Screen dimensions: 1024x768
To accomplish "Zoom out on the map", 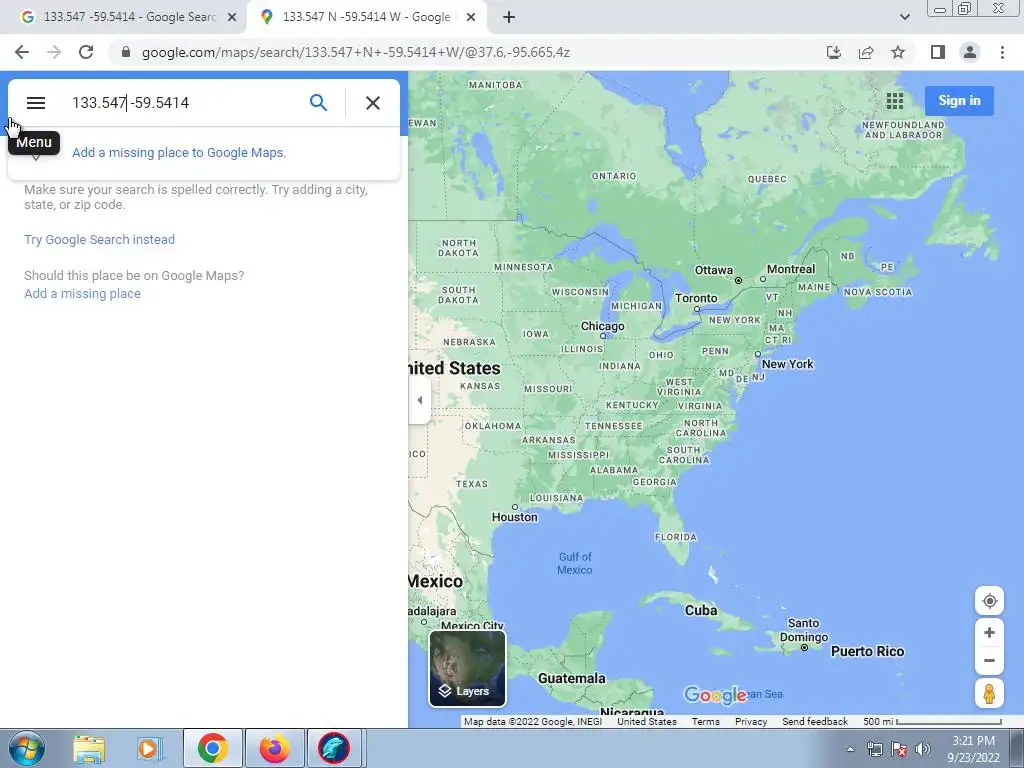I will click(989, 660).
